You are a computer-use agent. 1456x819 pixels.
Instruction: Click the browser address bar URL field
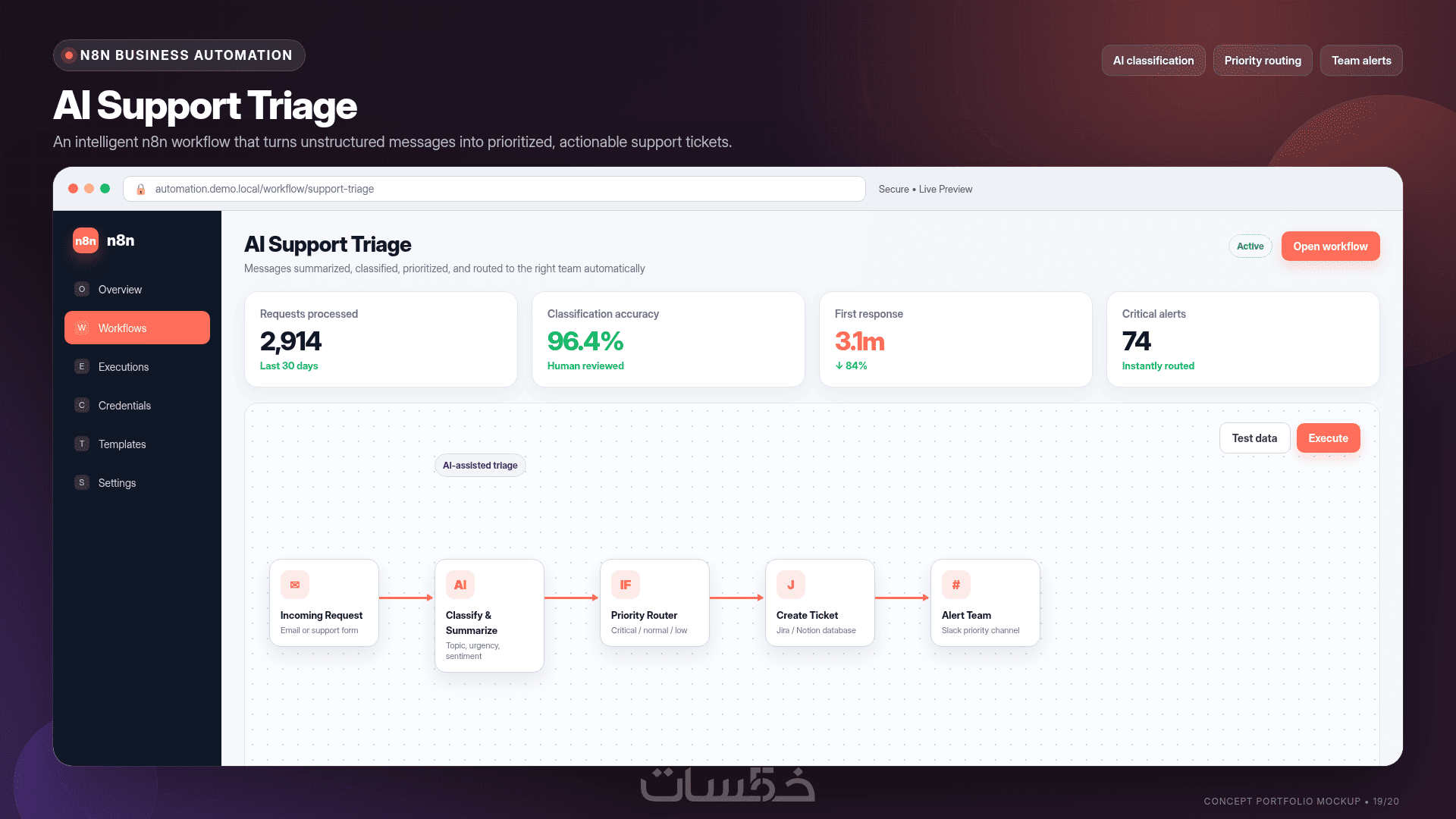click(494, 189)
